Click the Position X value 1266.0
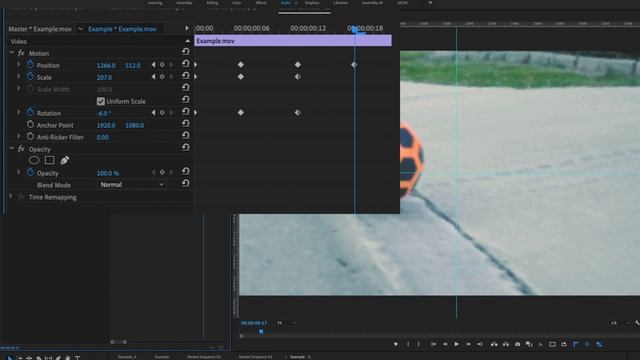640x360 pixels. (106, 65)
